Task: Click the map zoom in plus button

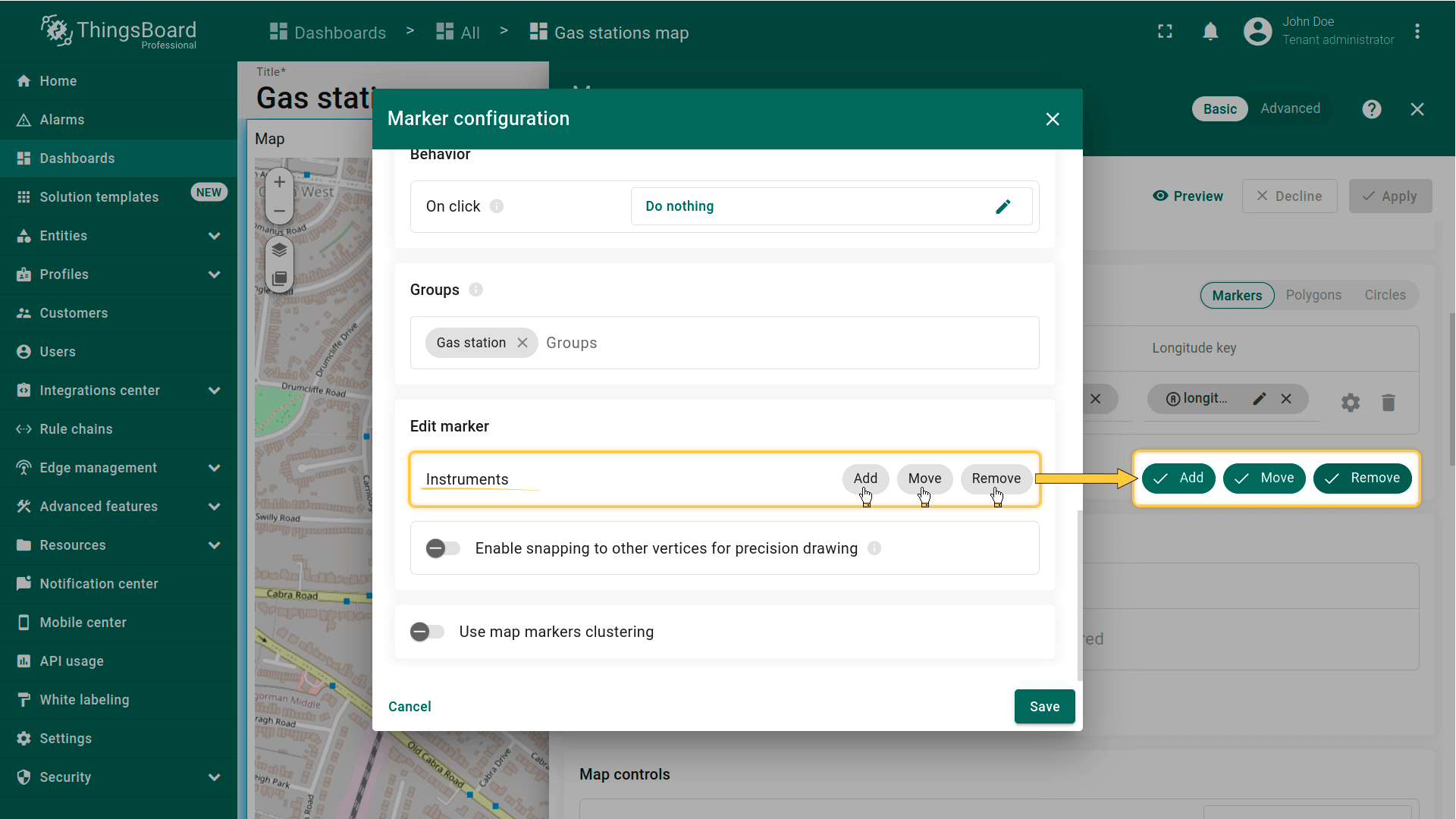Action: [x=279, y=182]
